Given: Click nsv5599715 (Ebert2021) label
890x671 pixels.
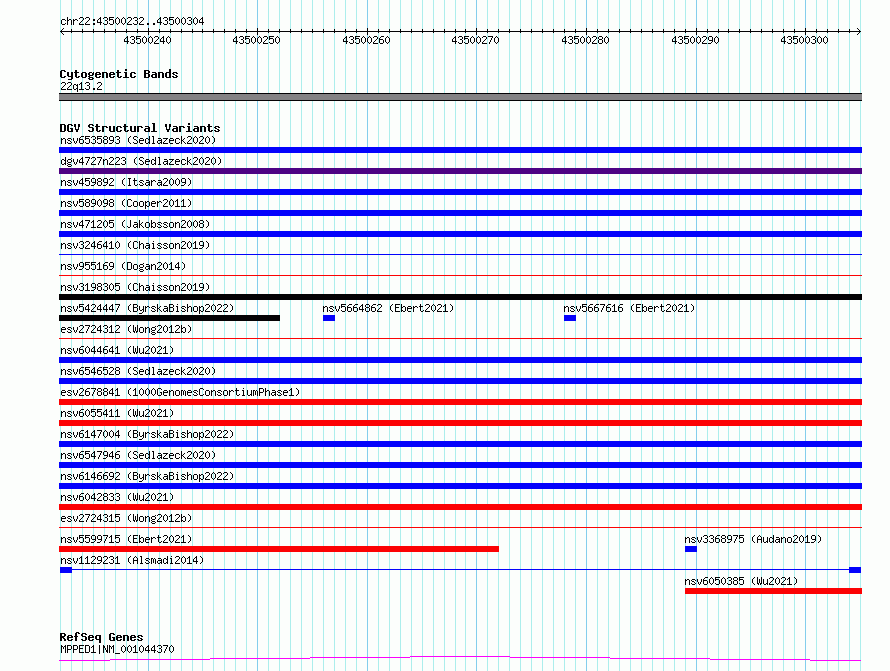Looking at the screenshot, I should click(126, 539).
